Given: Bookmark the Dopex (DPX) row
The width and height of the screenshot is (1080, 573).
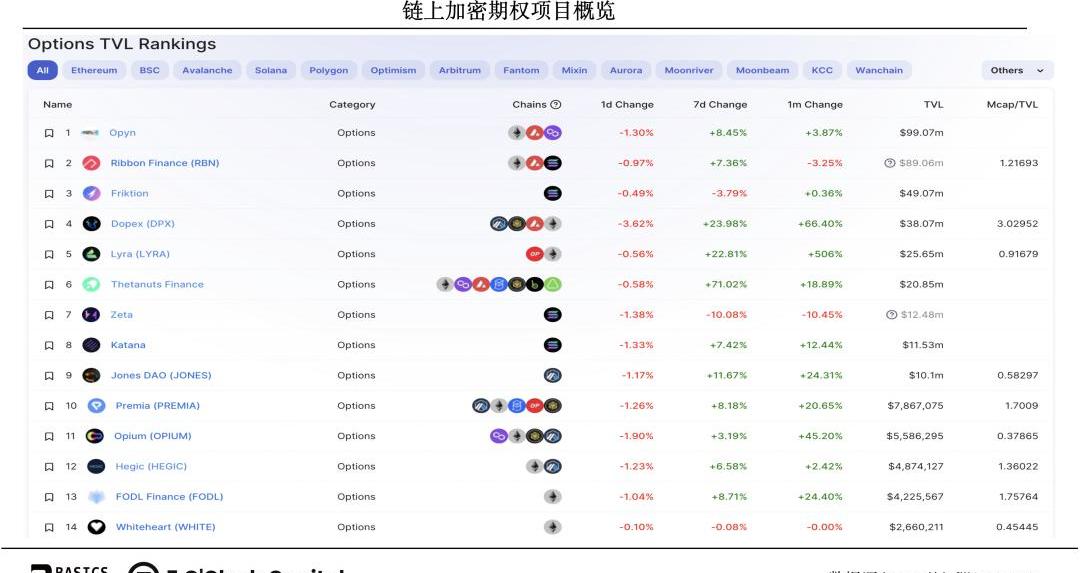Looking at the screenshot, I should [49, 224].
